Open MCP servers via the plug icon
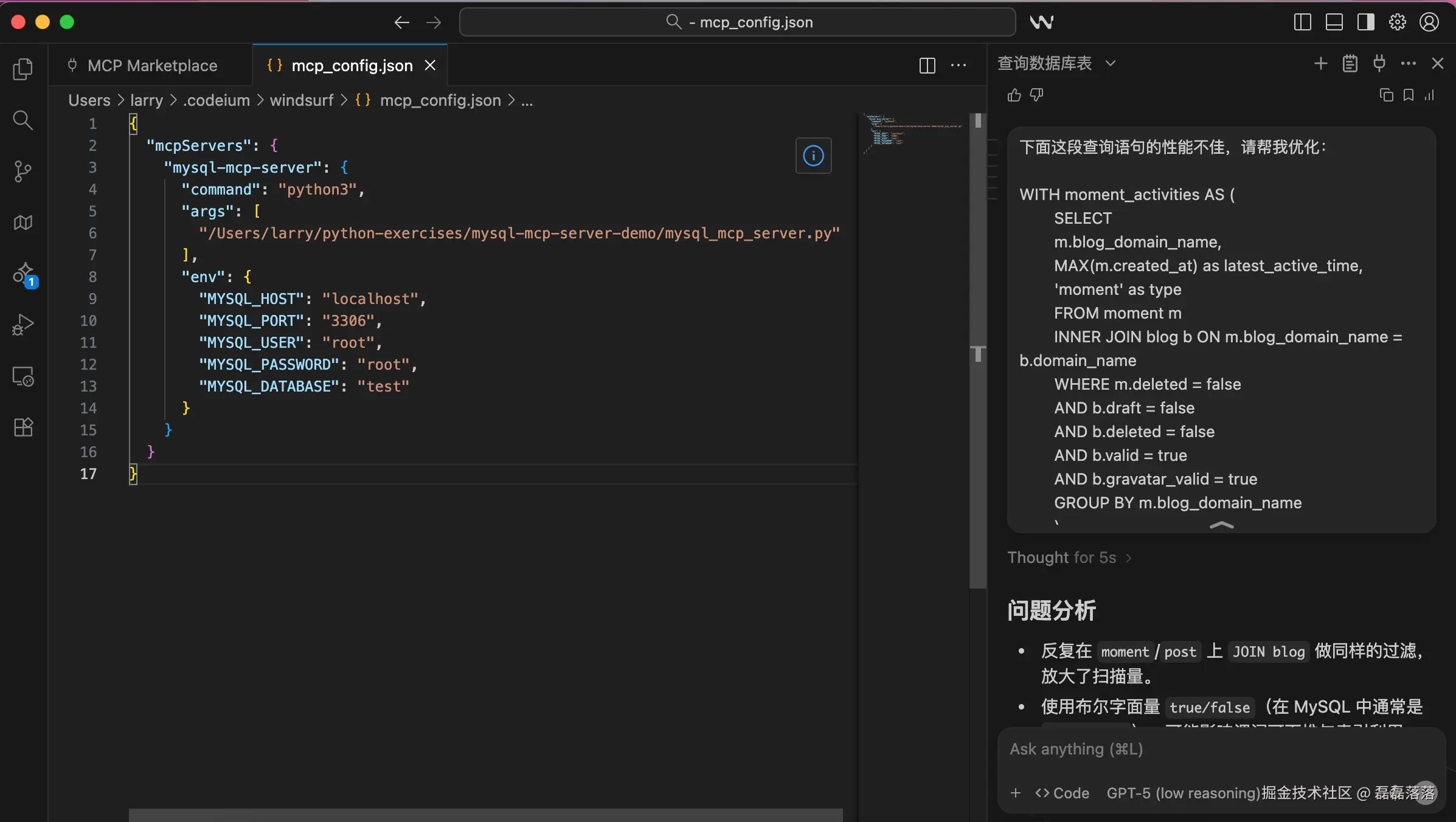This screenshot has width=1456, height=822. click(1379, 63)
